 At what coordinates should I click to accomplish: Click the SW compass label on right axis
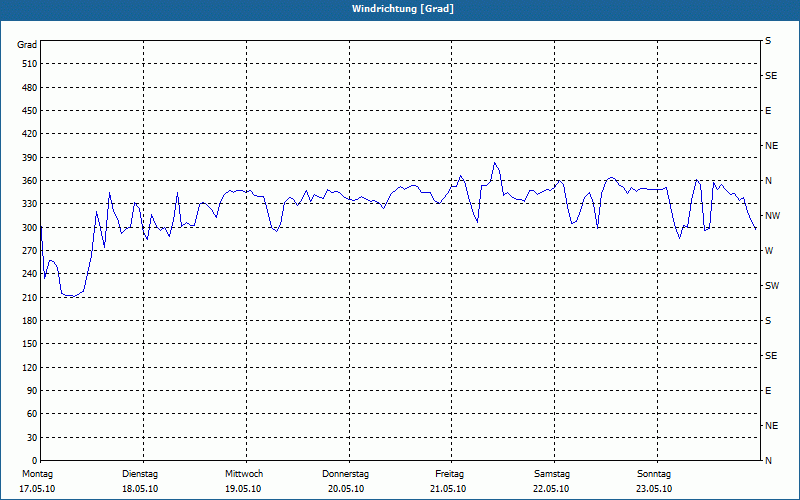pos(772,286)
